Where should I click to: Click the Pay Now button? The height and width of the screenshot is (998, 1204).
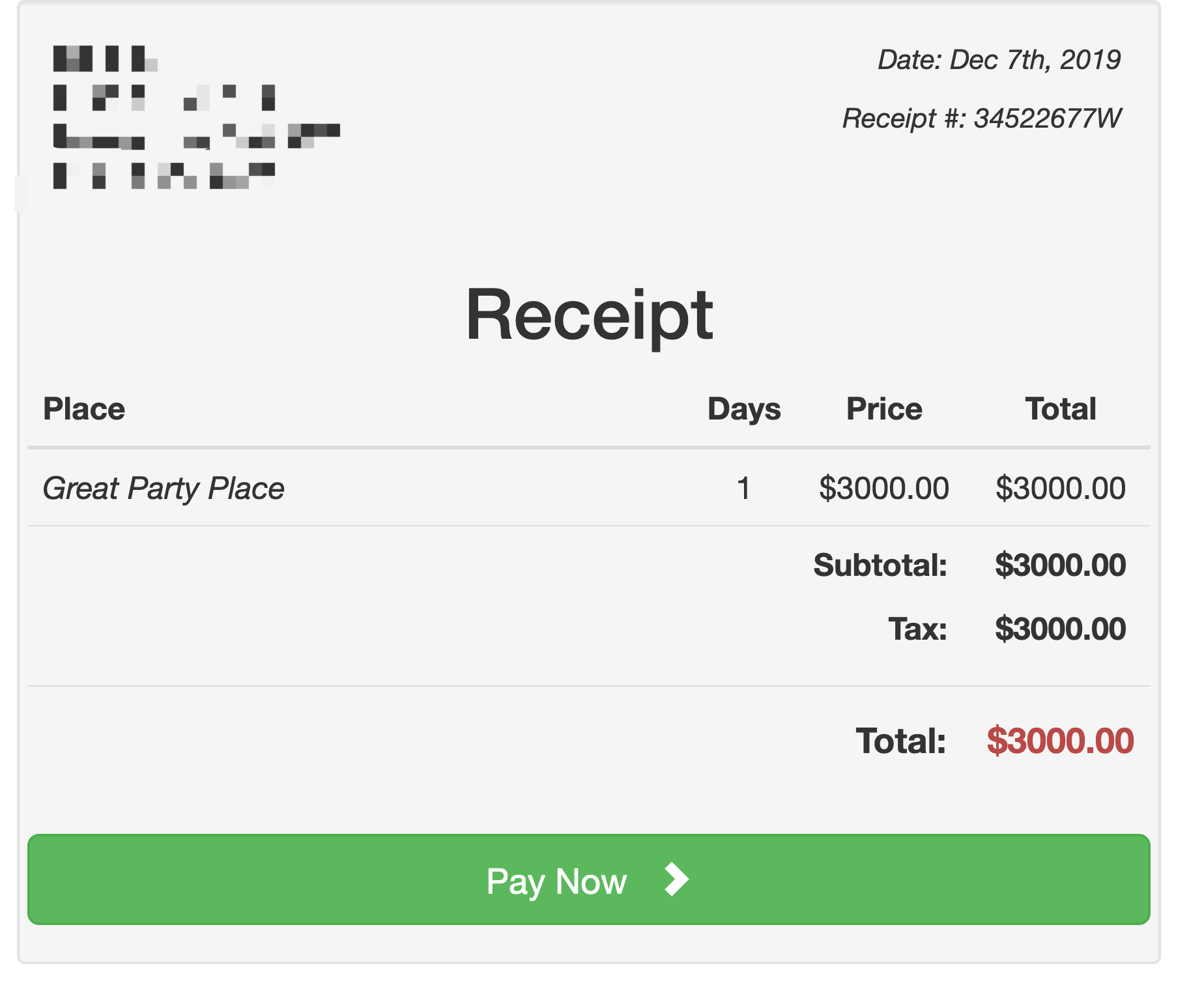click(588, 879)
